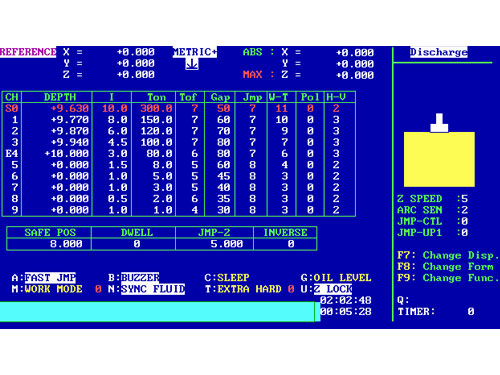Click the REFERENCE X value +0.000
Image resolution: width=500 pixels, height=375 pixels.
pos(136,52)
